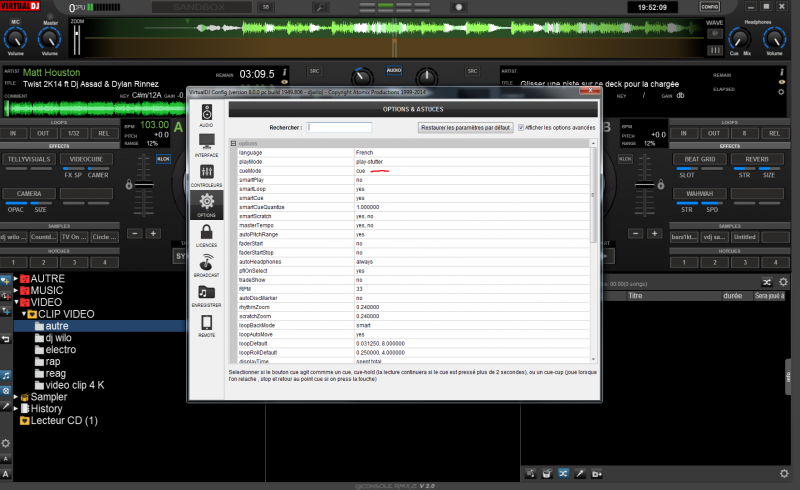The image size is (800, 490).
Task: Click deck A hotcue 1 button
Action: (x=13, y=262)
